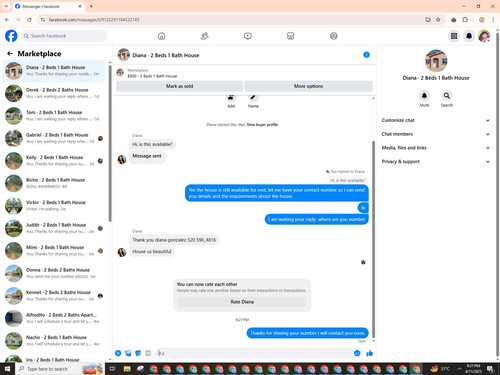This screenshot has width=500, height=375.
Task: Open Alfredito 2 Beds 2 Baths Apart conversation
Action: 54,318
